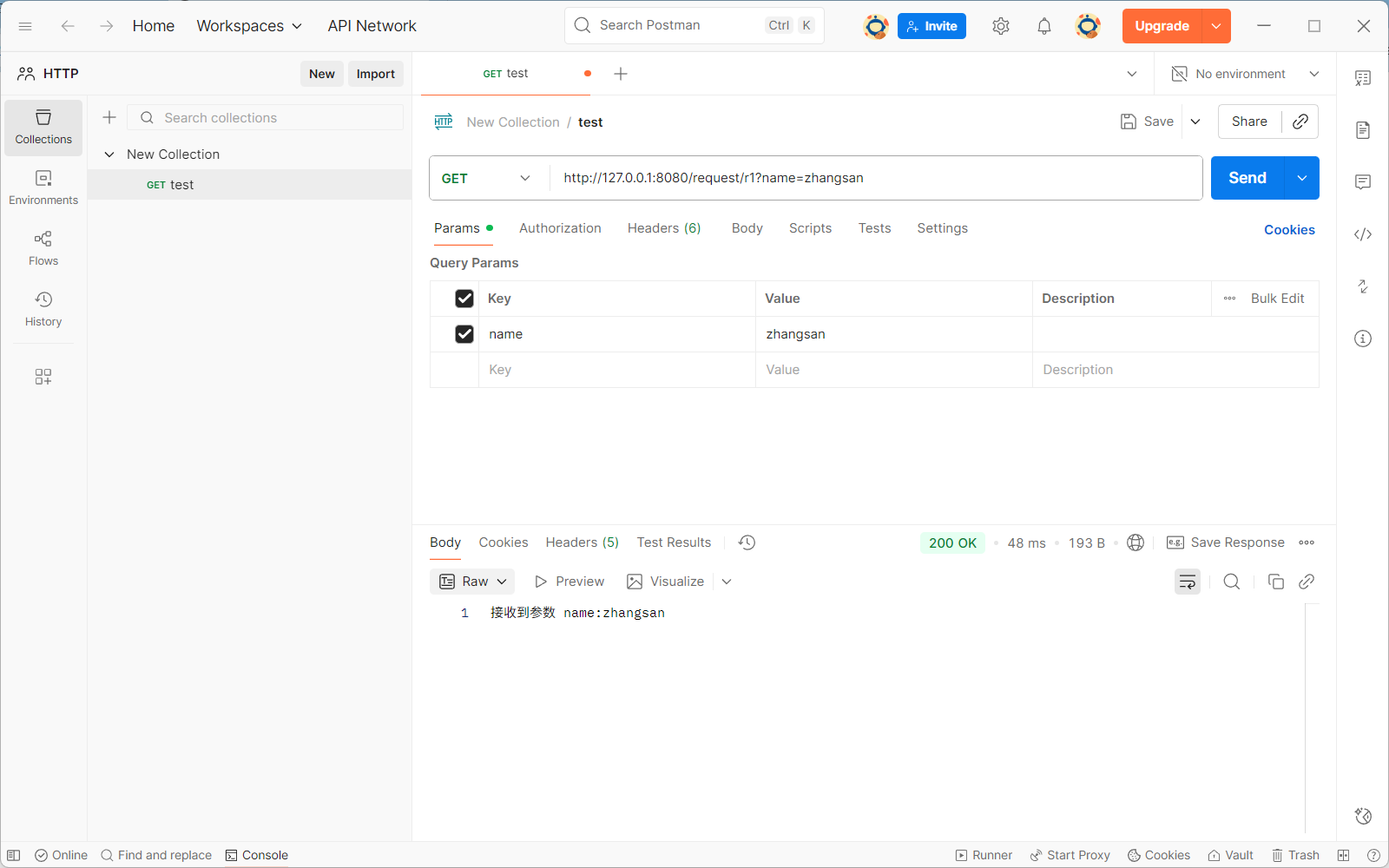Open the Test Results tab
The width and height of the screenshot is (1389, 868).
click(x=674, y=542)
